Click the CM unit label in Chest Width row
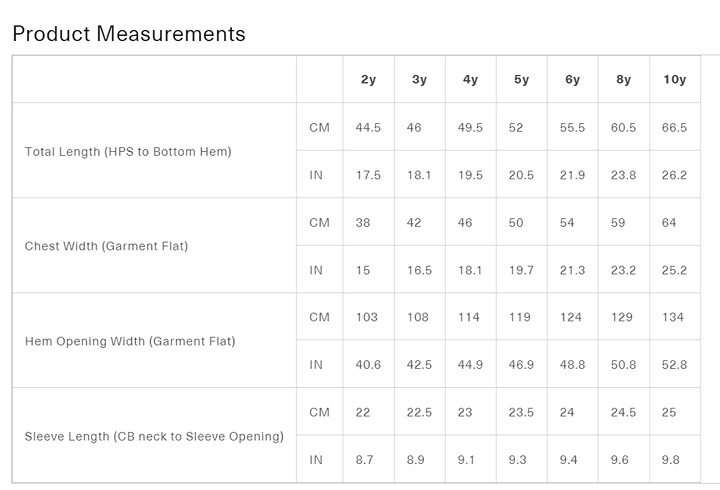This screenshot has height=490, width=720. pos(320,223)
